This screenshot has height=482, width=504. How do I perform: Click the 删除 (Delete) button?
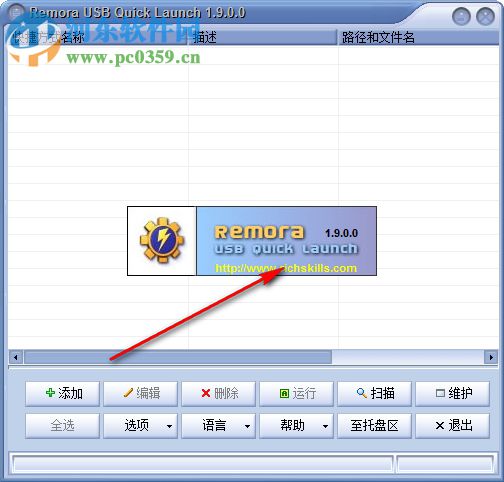point(218,394)
